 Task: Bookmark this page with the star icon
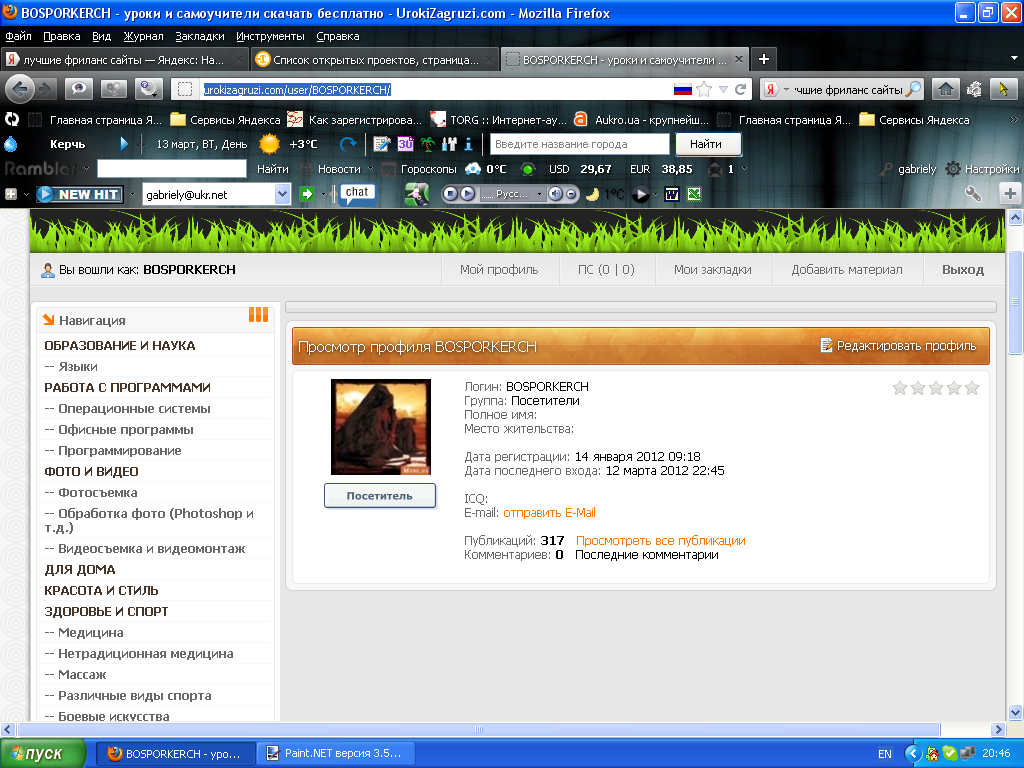pos(704,89)
